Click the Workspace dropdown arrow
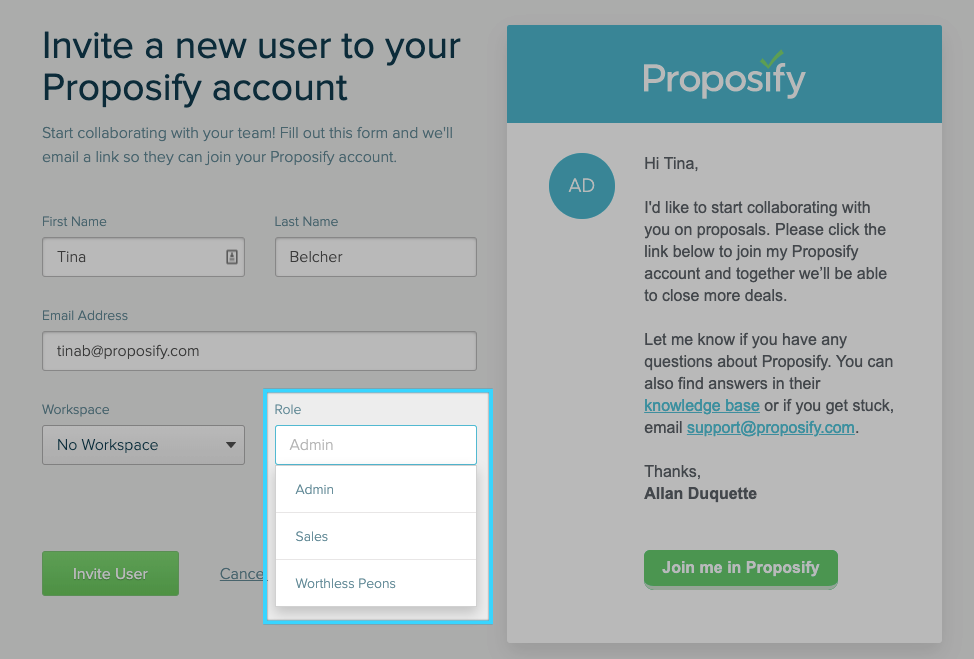This screenshot has width=974, height=659. coord(230,445)
